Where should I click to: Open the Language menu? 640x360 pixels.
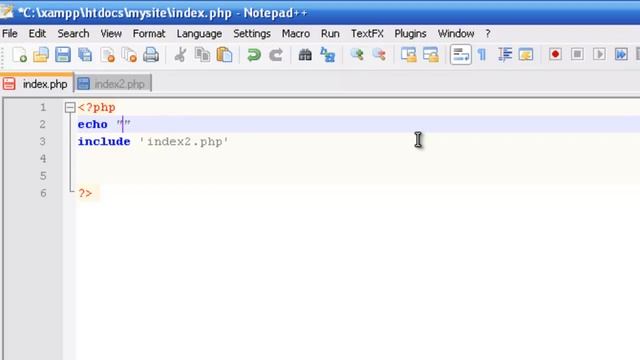199,33
